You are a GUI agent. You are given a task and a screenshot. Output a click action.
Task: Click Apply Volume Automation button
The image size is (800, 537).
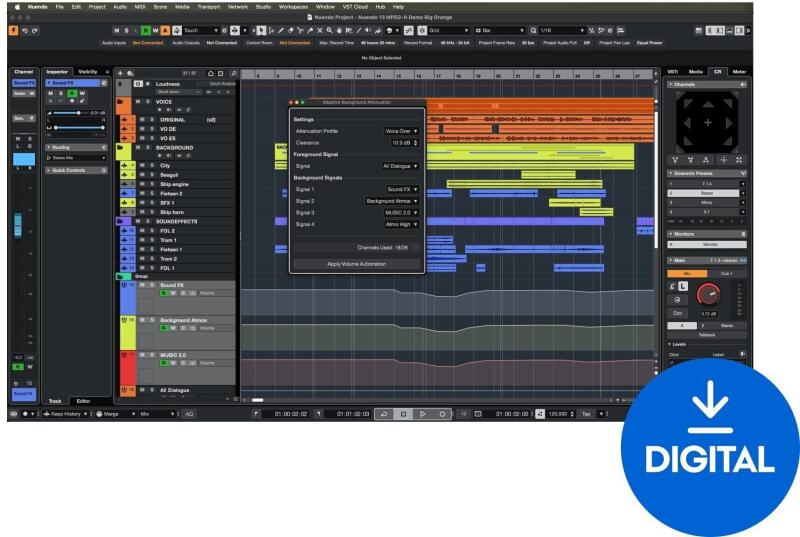357,264
